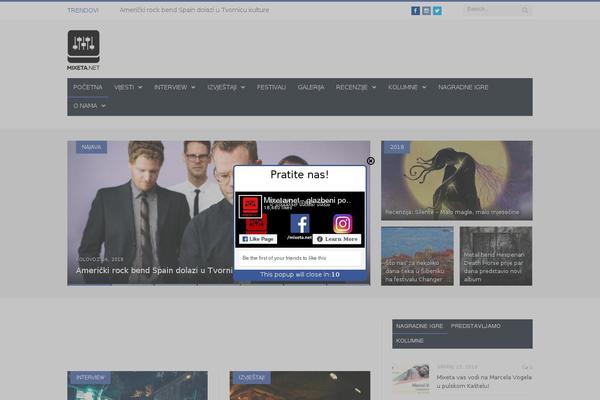Expand the VIJESTI dropdown menu
The width and height of the screenshot is (600, 400).
coord(128,87)
